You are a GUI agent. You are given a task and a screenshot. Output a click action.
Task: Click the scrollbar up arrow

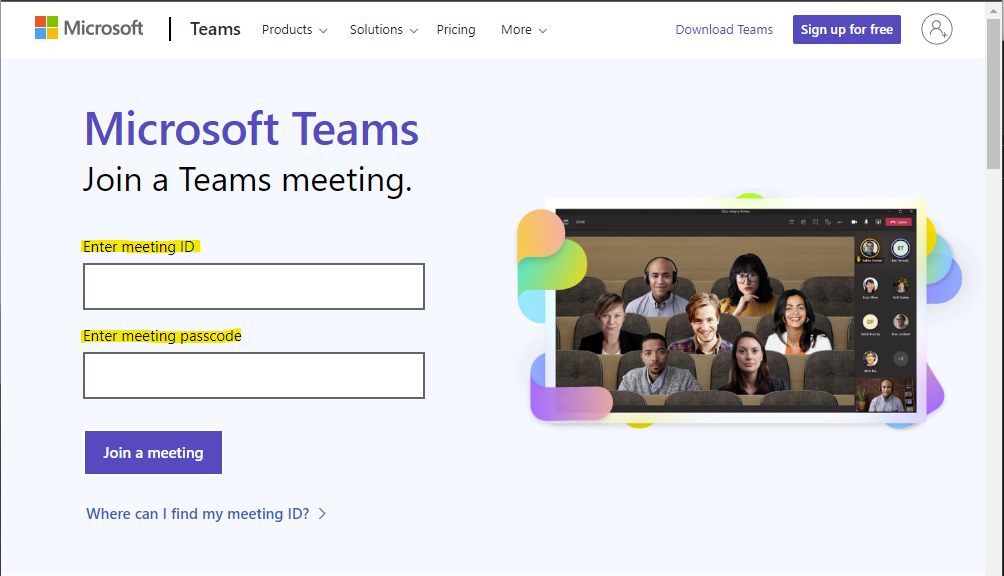click(x=993, y=10)
